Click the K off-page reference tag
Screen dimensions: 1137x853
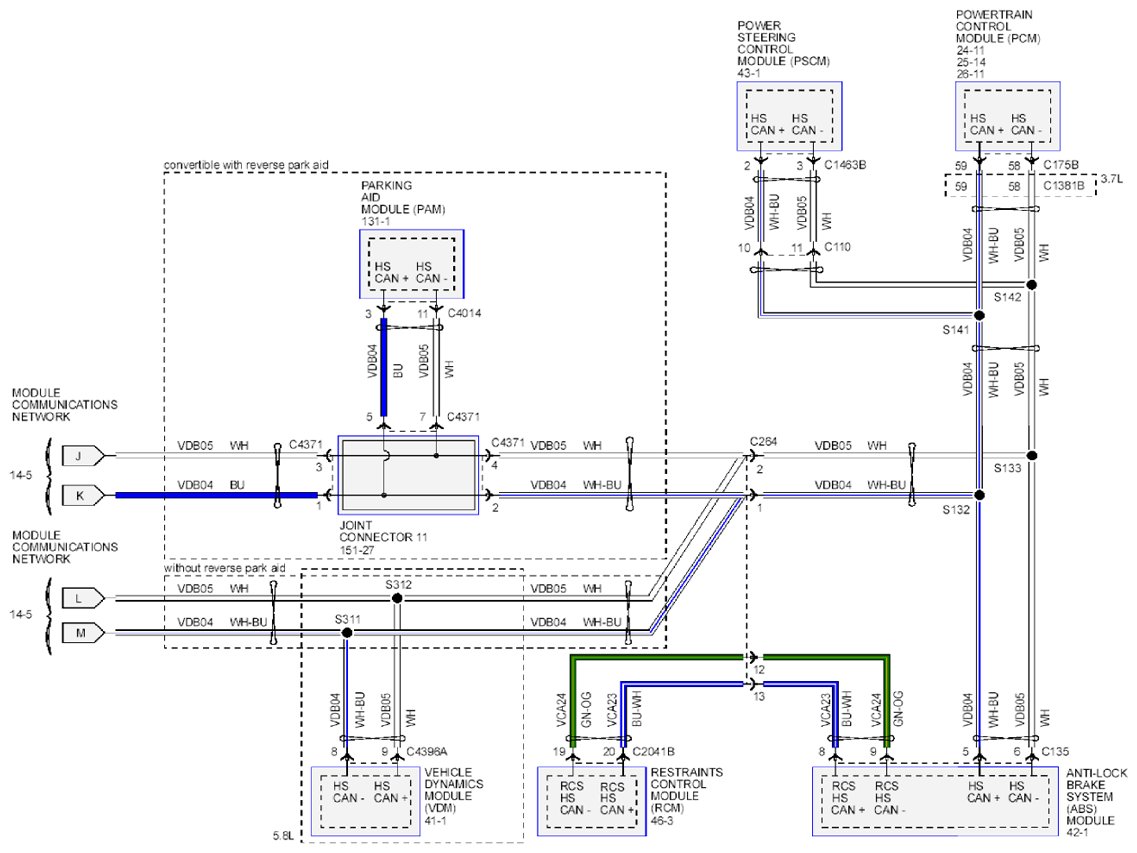coord(83,495)
